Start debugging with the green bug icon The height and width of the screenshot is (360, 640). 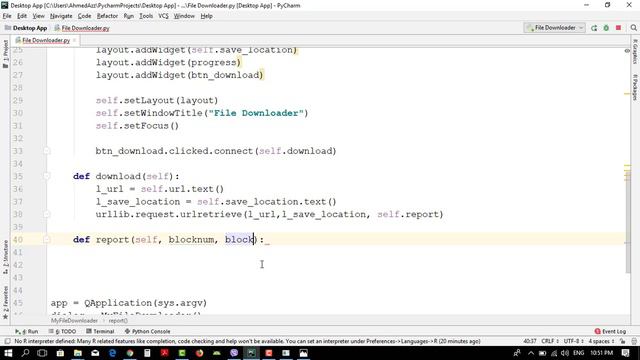[x=606, y=28]
